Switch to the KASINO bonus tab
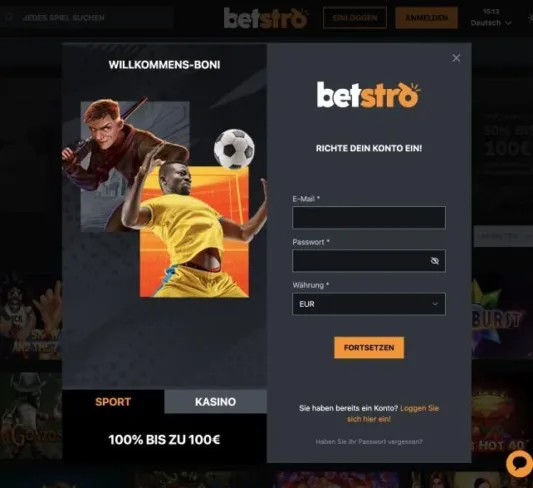 (x=216, y=402)
